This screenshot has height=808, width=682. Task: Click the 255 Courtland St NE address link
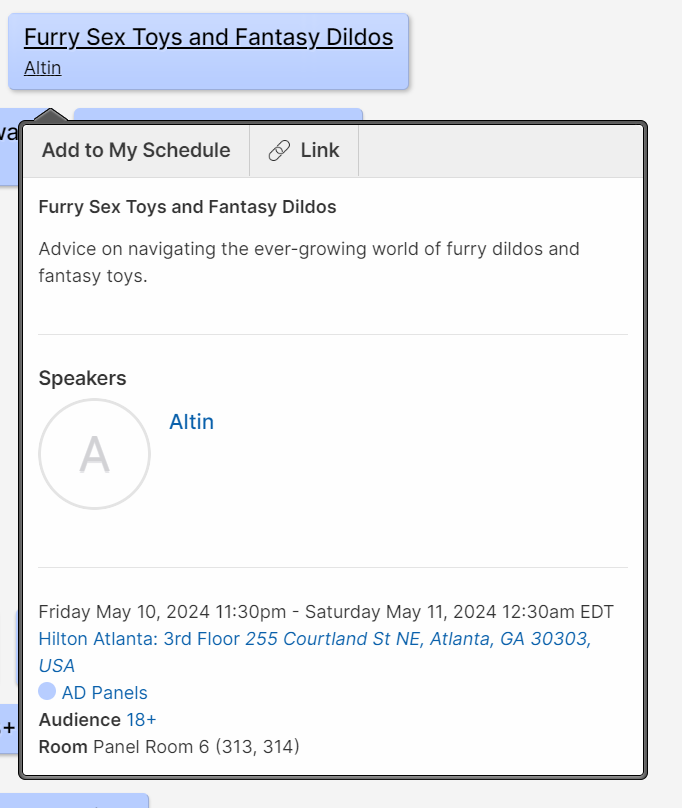click(x=417, y=639)
